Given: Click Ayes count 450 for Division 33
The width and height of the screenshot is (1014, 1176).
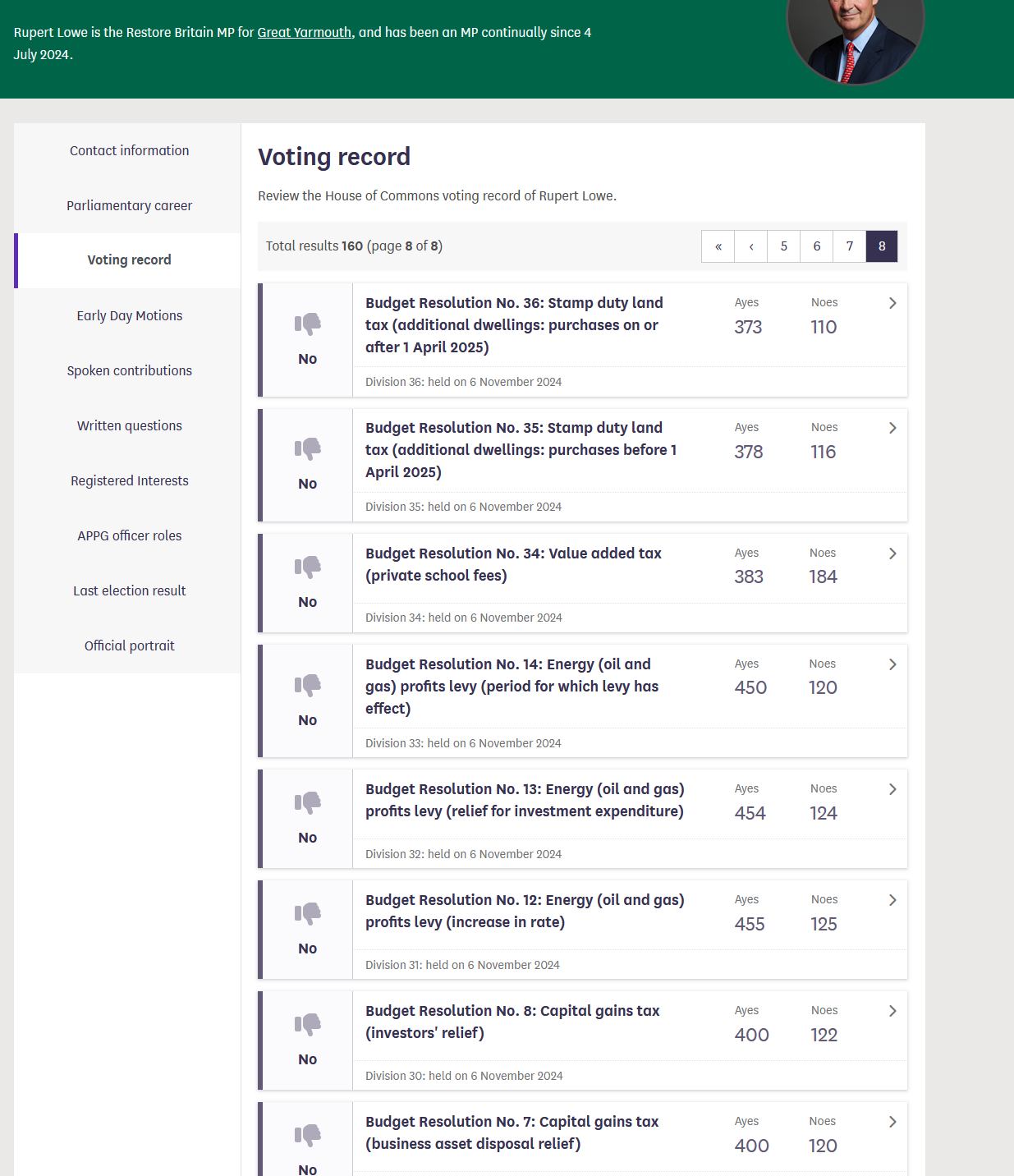Looking at the screenshot, I should point(750,687).
